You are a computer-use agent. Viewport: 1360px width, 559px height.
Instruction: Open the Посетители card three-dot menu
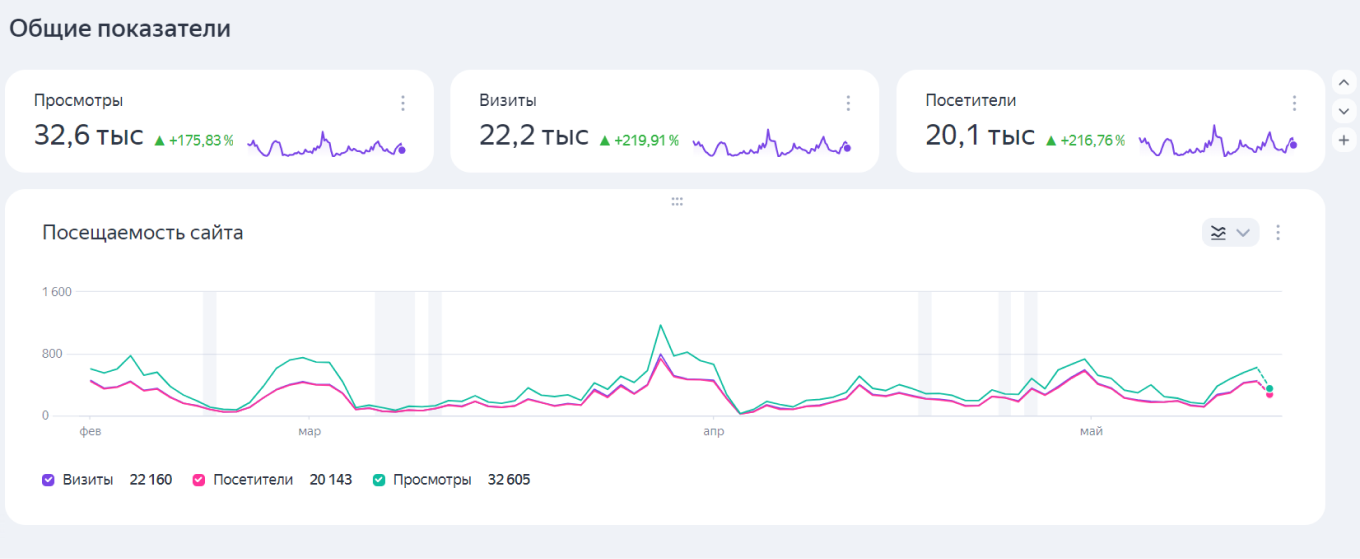coord(1294,103)
